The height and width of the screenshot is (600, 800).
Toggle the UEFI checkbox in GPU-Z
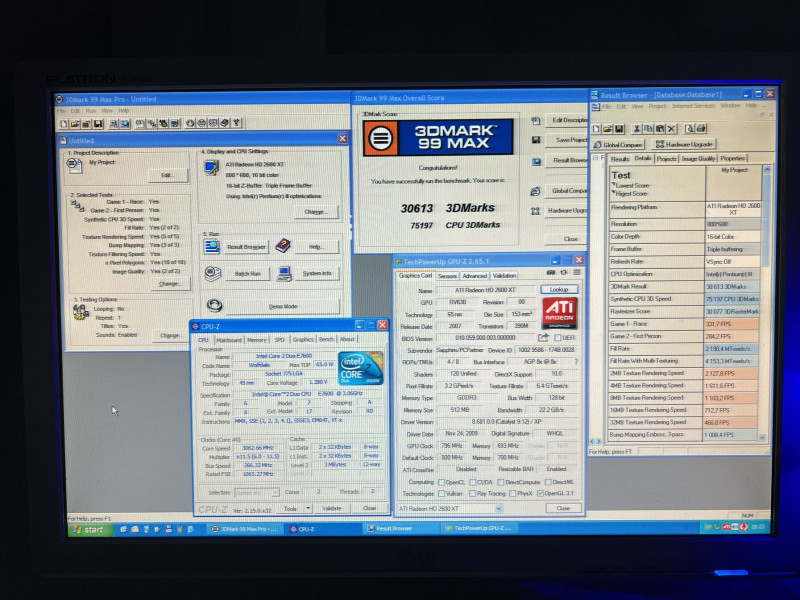(558, 338)
